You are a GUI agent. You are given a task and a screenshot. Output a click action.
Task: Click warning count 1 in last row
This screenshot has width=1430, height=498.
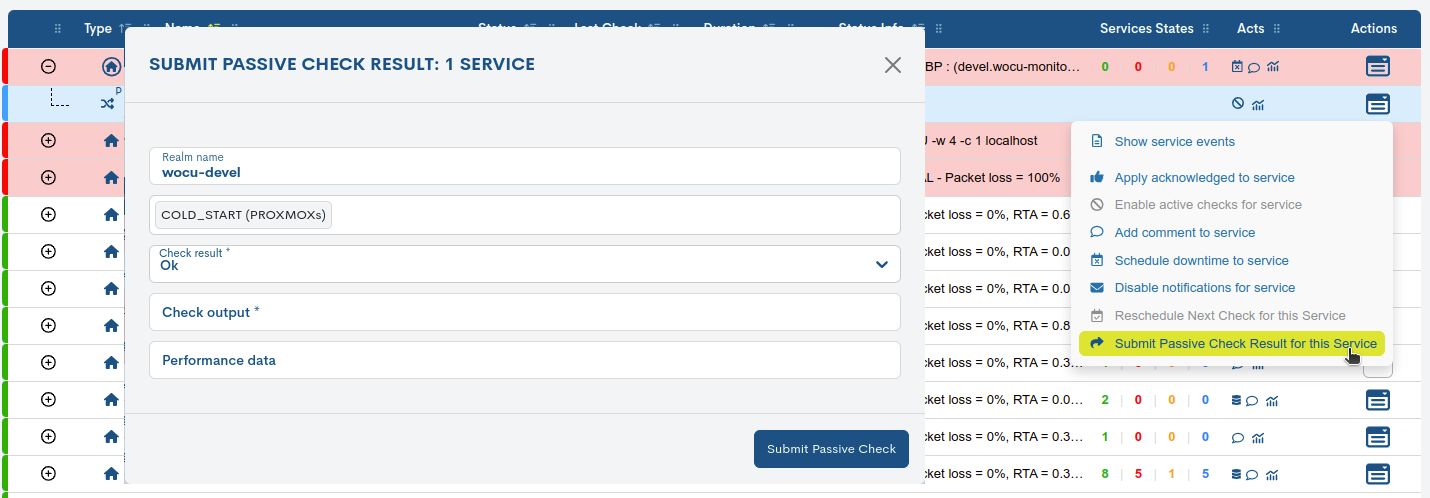(1172, 474)
